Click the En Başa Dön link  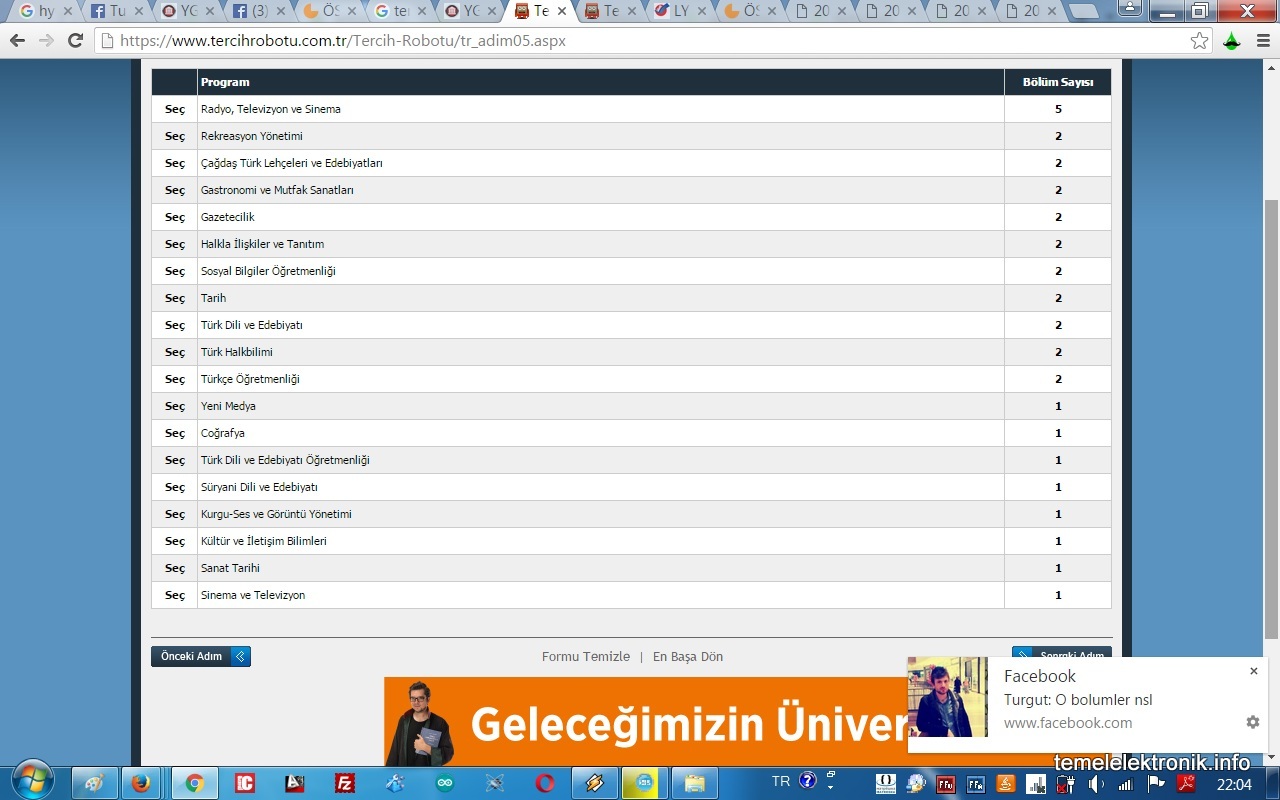(687, 657)
